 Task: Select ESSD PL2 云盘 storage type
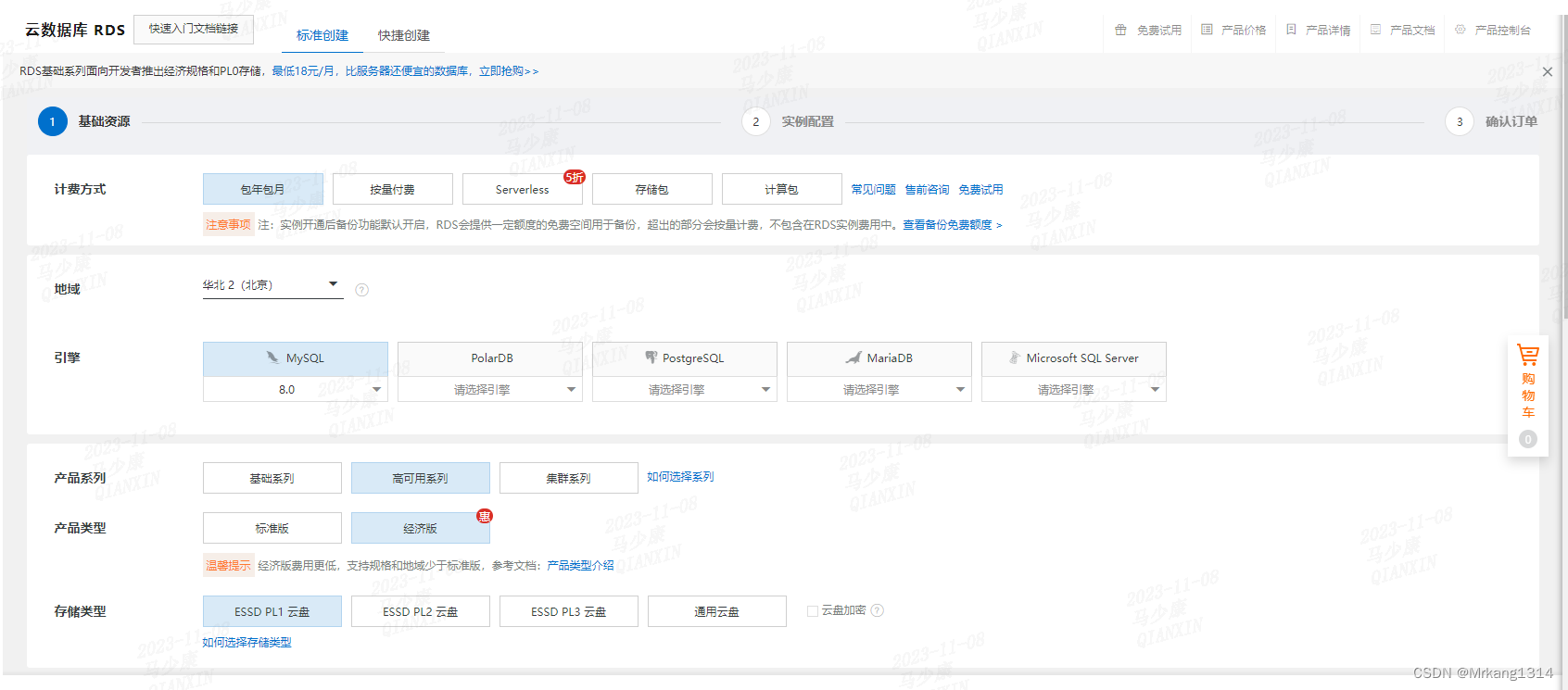[421, 611]
